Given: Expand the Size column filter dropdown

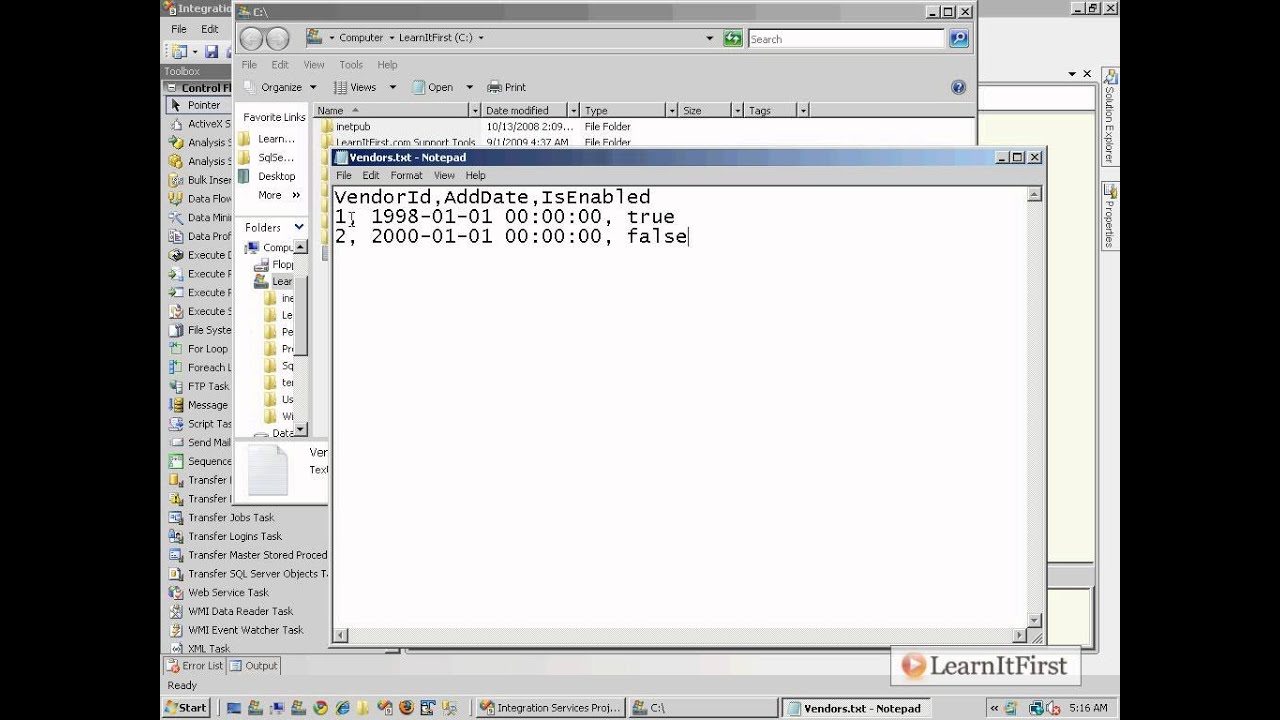Looking at the screenshot, I should (x=737, y=110).
